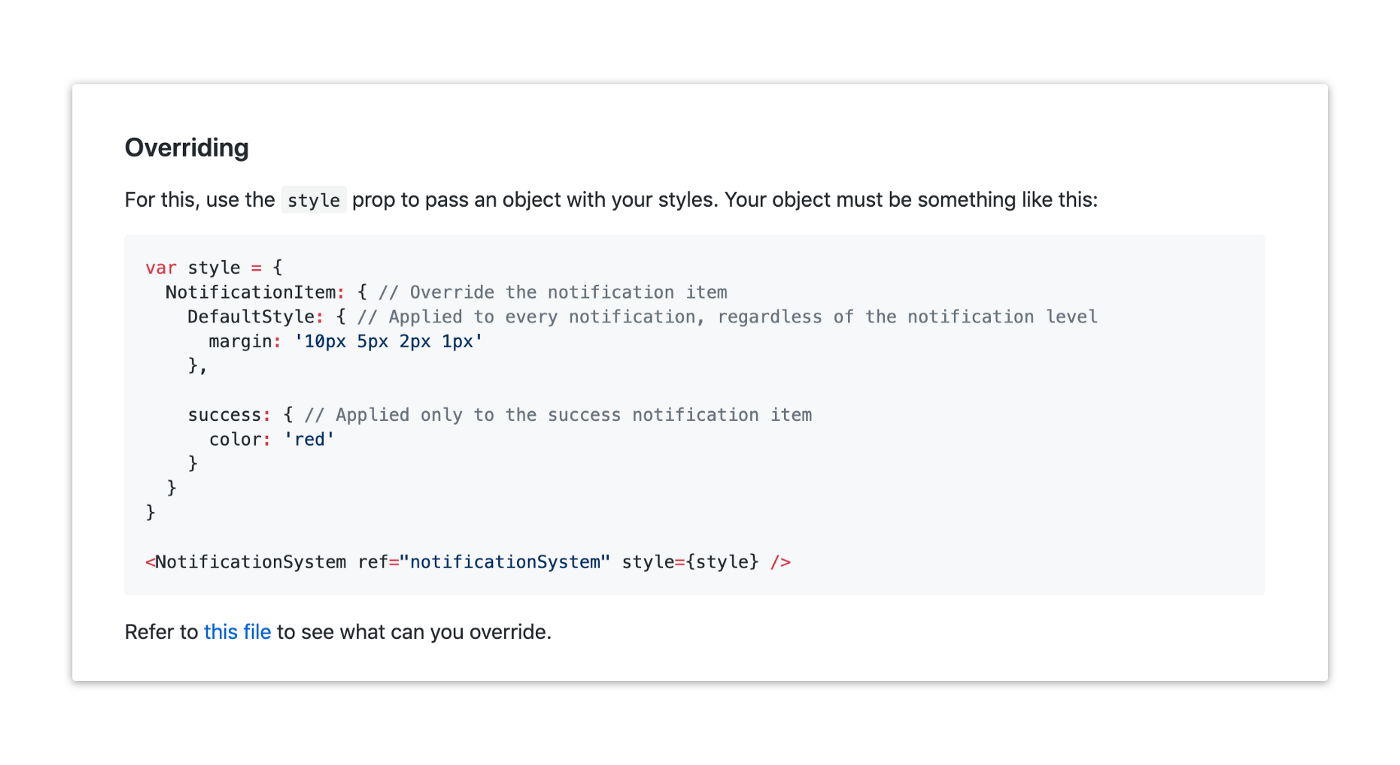Click the "NotificationItem" key in the code
Screen dimensions: 1400x765
point(250,292)
